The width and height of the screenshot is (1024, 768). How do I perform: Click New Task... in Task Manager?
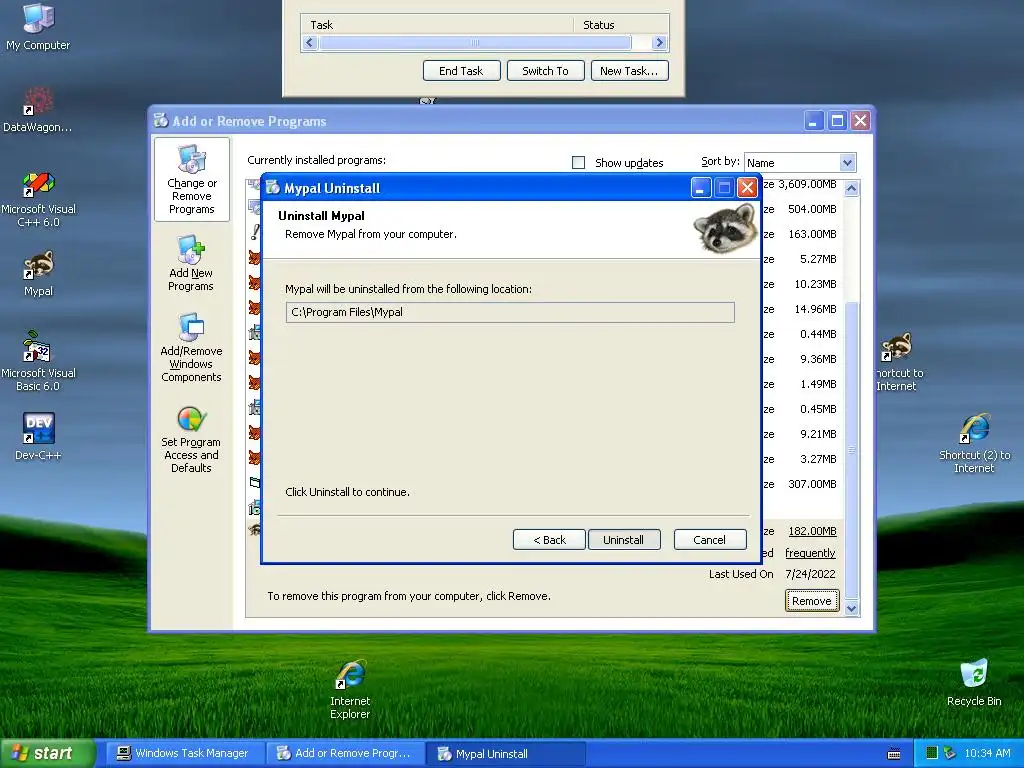(x=630, y=71)
